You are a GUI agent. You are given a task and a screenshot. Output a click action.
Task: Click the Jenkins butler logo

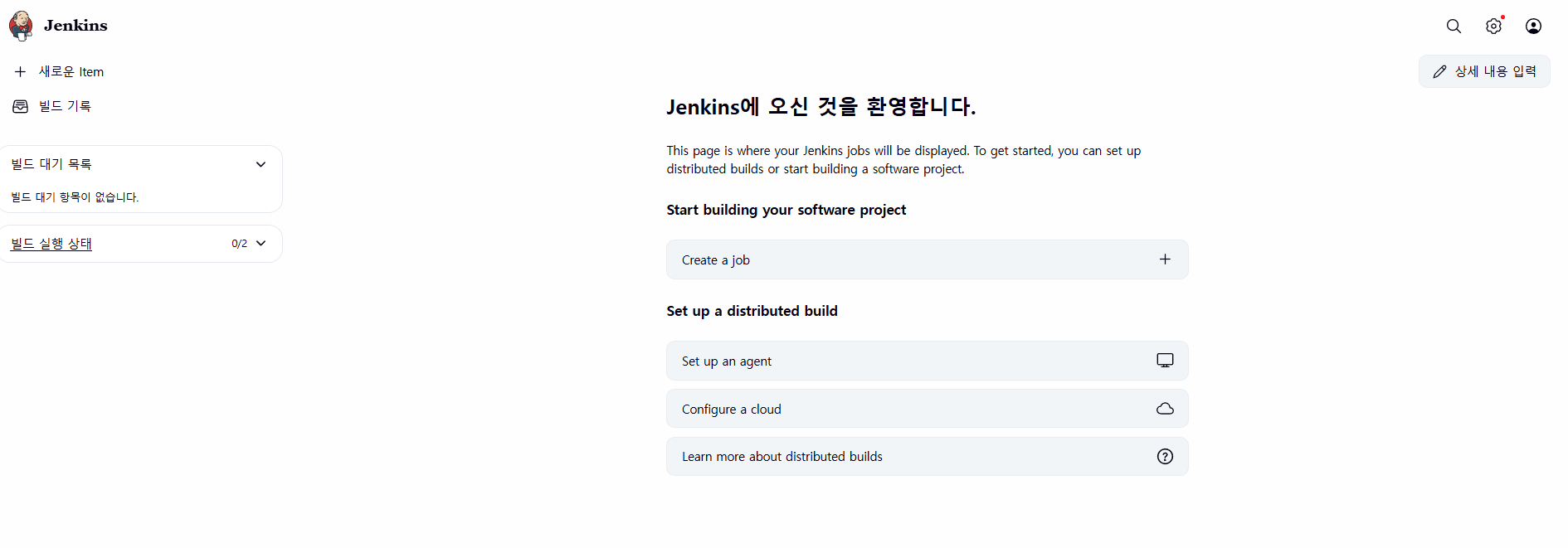pos(21,26)
